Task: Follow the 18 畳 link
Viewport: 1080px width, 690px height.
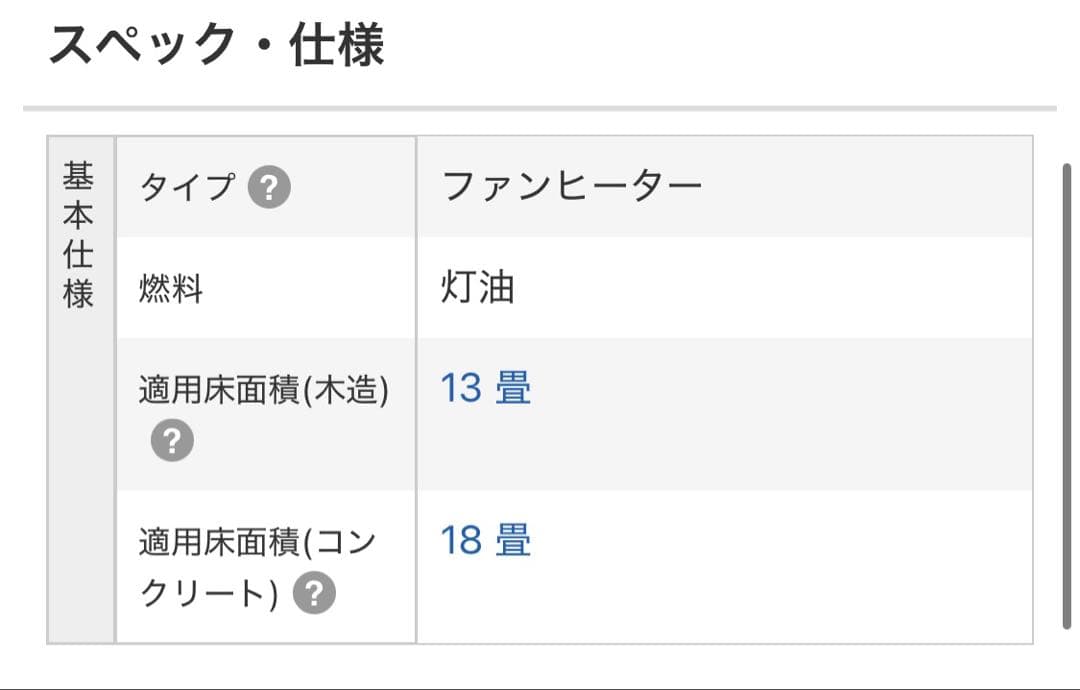Action: click(x=485, y=541)
